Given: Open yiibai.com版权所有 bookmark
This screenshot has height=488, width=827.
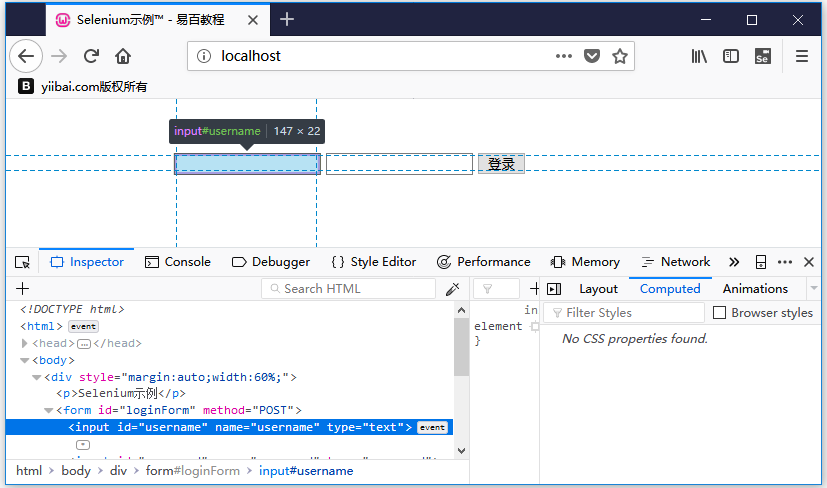Looking at the screenshot, I should click(83, 87).
